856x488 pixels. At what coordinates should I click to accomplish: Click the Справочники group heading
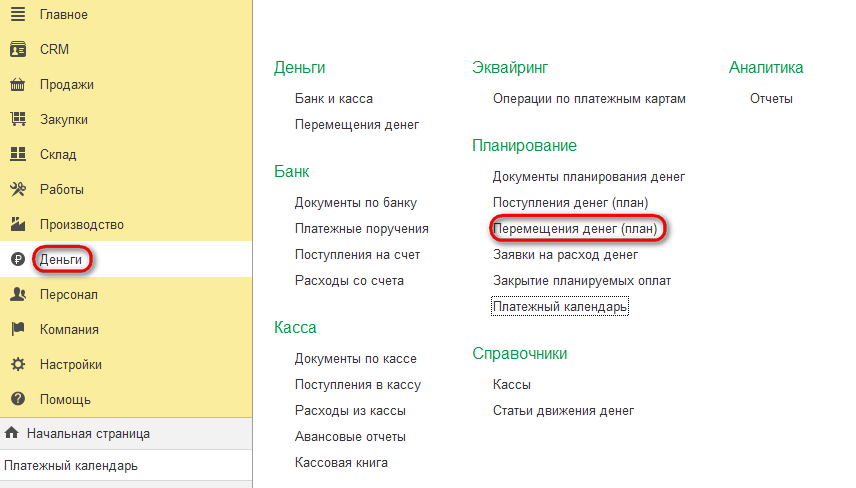(520, 354)
